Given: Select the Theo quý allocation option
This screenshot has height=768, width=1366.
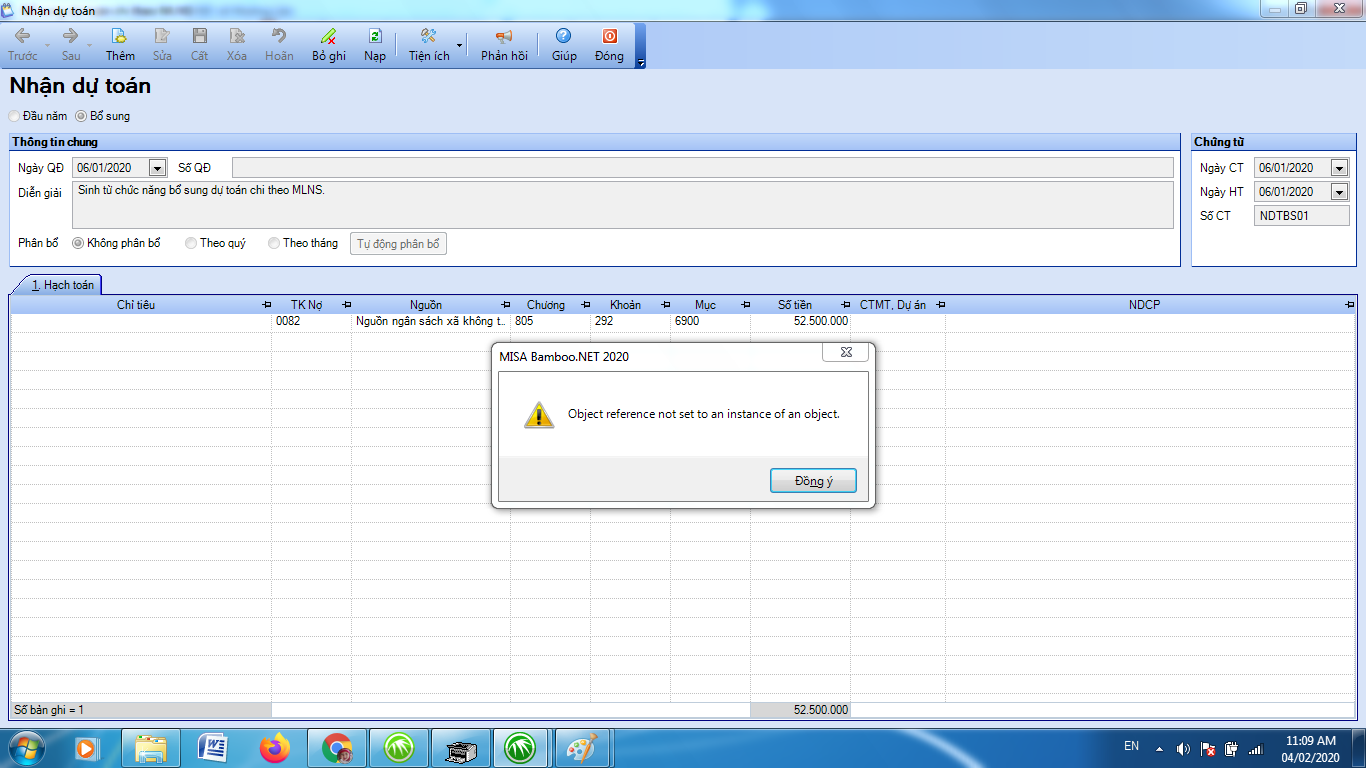Looking at the screenshot, I should pos(191,243).
